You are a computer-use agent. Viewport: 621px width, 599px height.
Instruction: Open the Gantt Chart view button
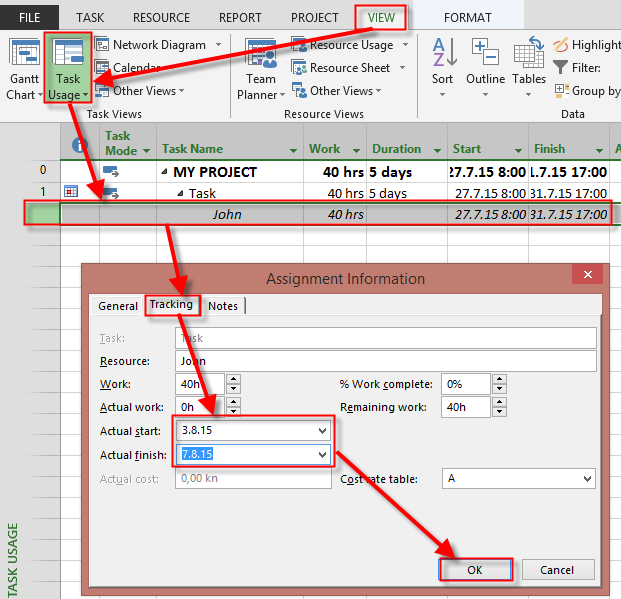point(22,67)
